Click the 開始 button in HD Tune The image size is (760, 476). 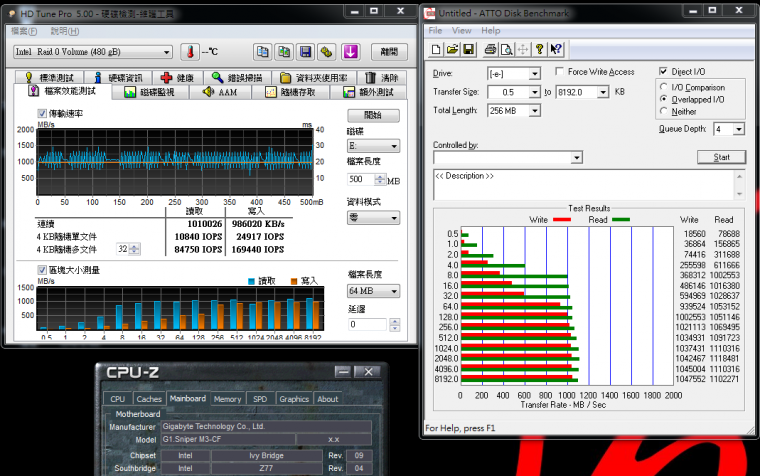[372, 116]
